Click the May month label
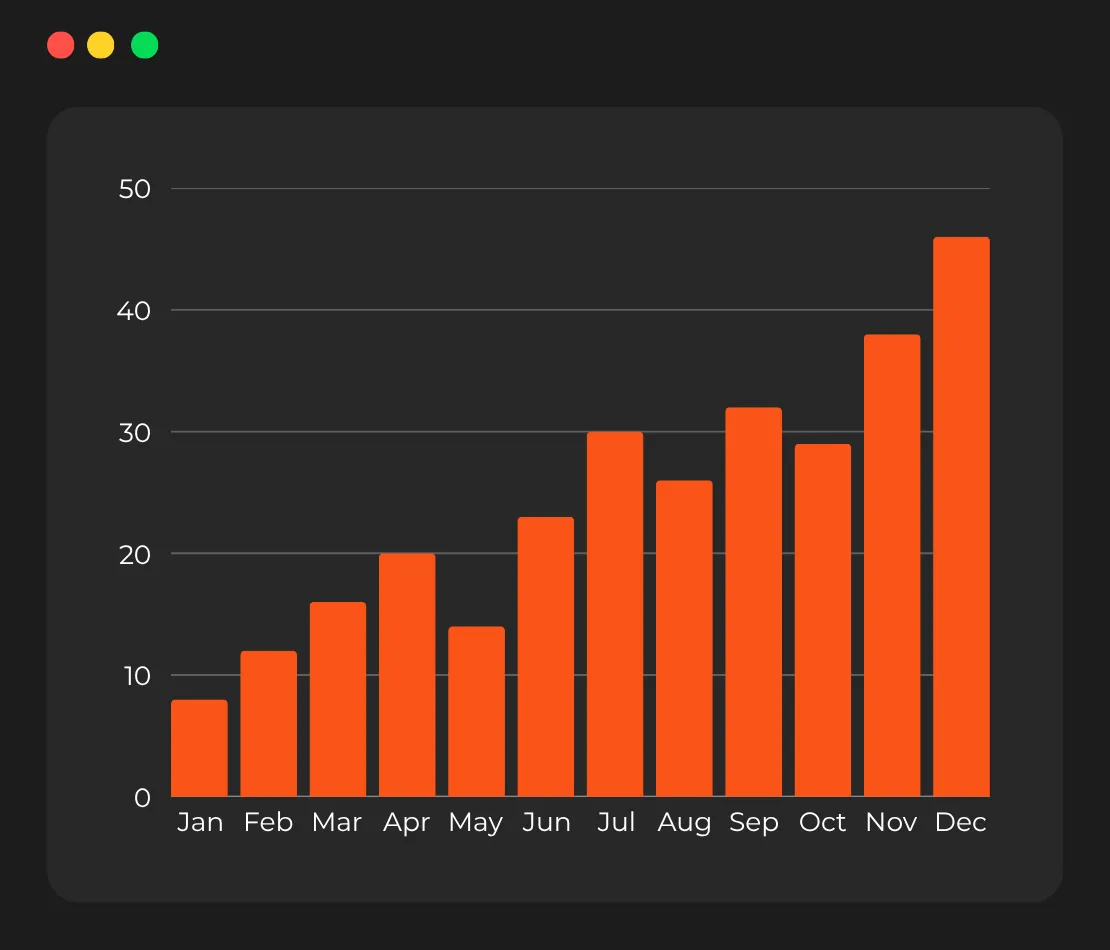This screenshot has width=1110, height=950. click(476, 824)
